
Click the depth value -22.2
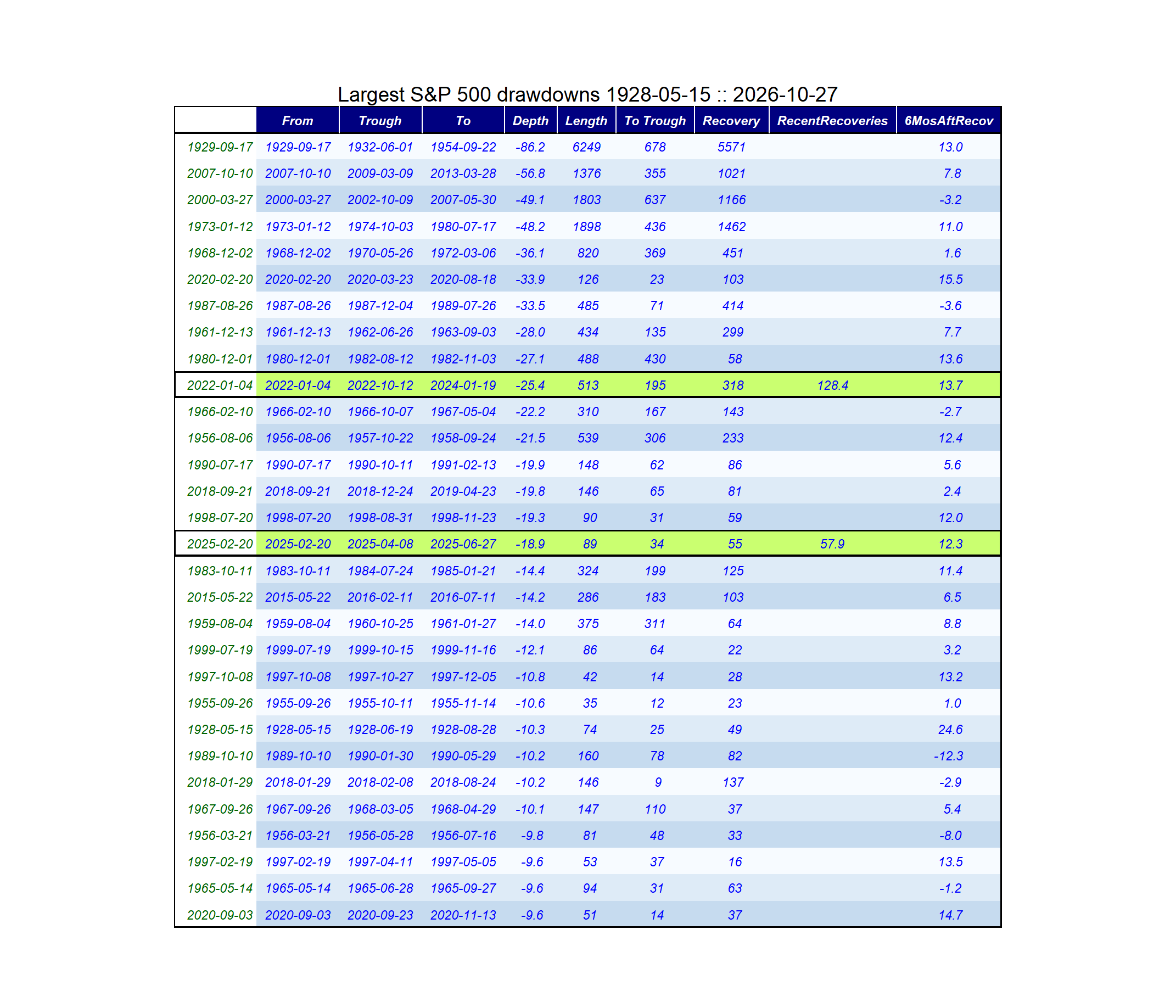[530, 412]
